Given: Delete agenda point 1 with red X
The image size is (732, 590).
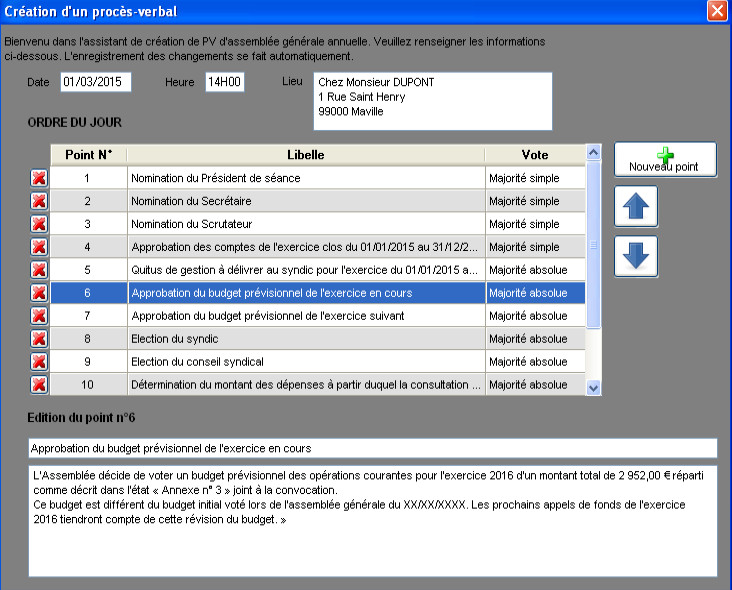Looking at the screenshot, I should [x=39, y=178].
